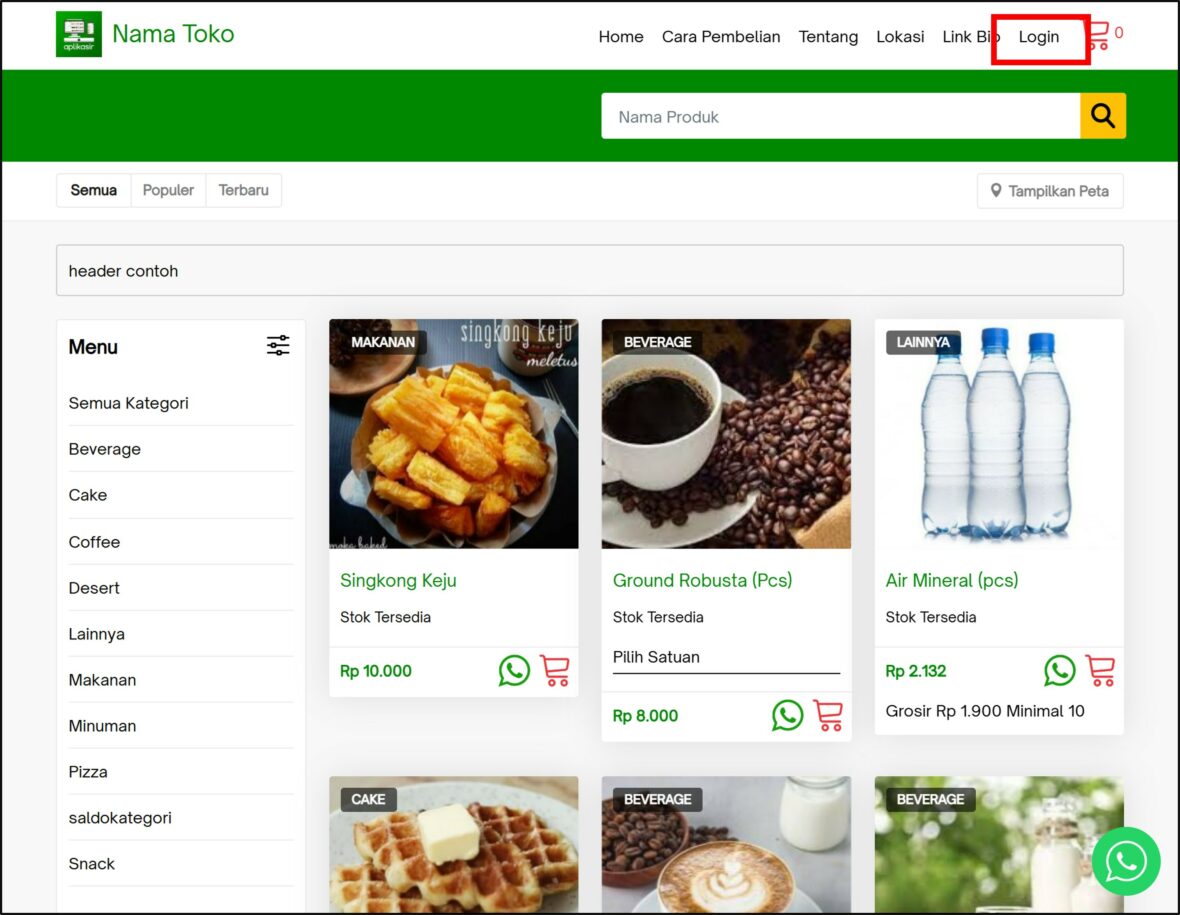
Task: Select the Populer tab
Action: [167, 190]
